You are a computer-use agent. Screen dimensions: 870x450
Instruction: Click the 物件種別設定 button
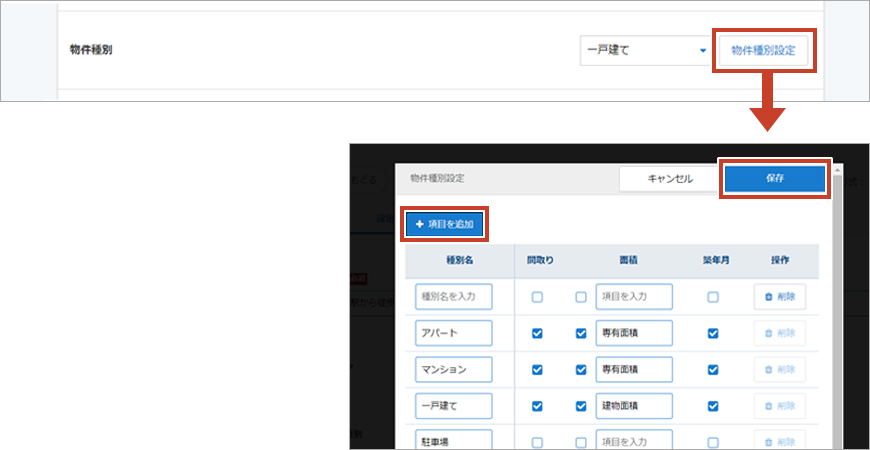coord(763,51)
